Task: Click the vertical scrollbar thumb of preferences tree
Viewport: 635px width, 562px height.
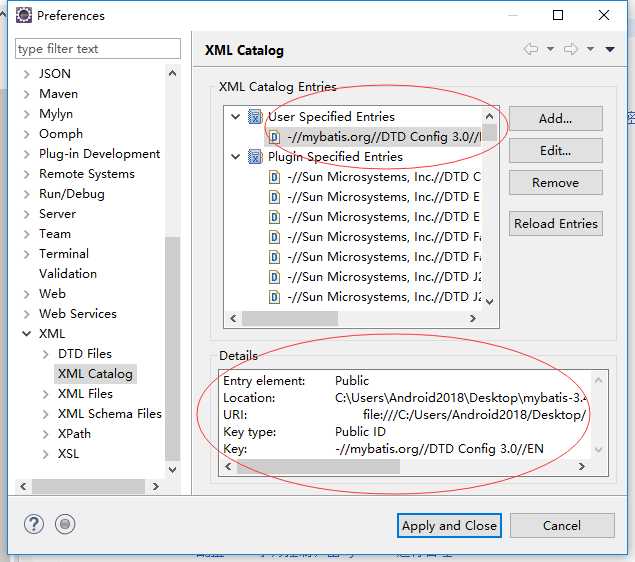Action: click(x=173, y=349)
